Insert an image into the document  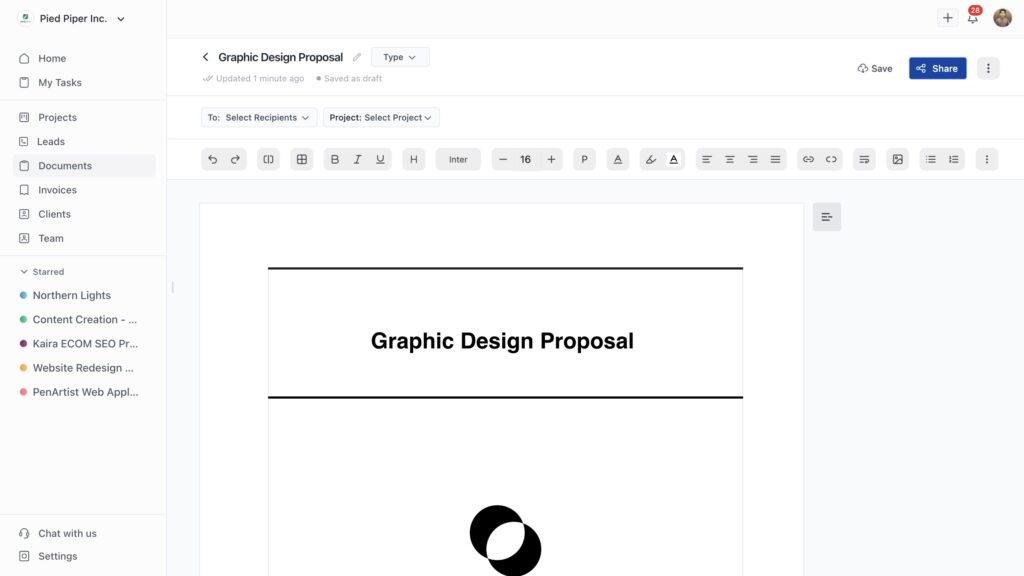tap(897, 159)
